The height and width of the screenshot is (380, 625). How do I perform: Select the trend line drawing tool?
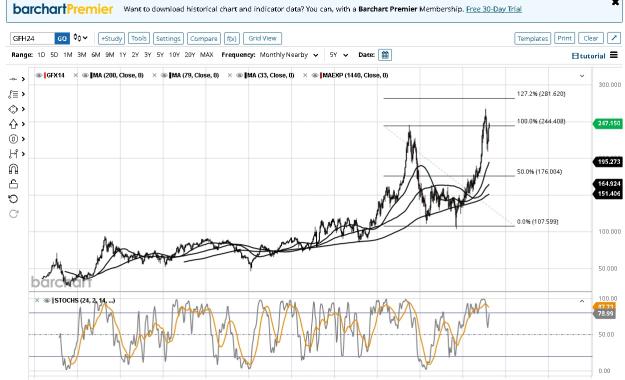click(13, 79)
